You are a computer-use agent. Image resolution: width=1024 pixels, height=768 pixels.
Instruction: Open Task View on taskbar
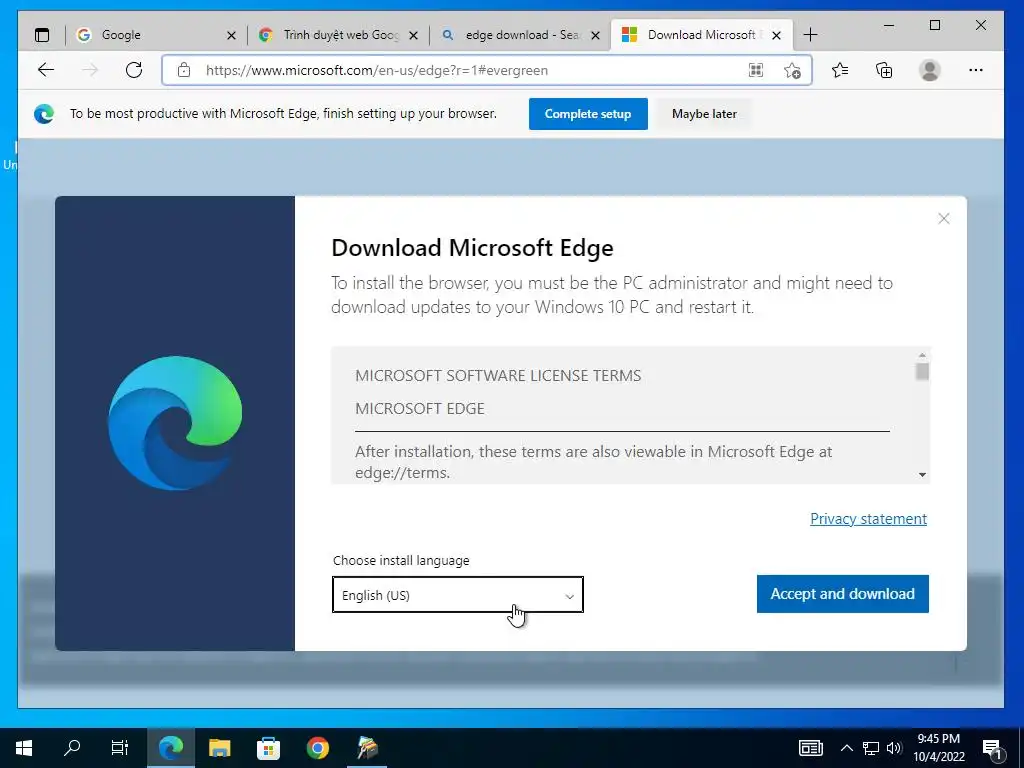[120, 748]
